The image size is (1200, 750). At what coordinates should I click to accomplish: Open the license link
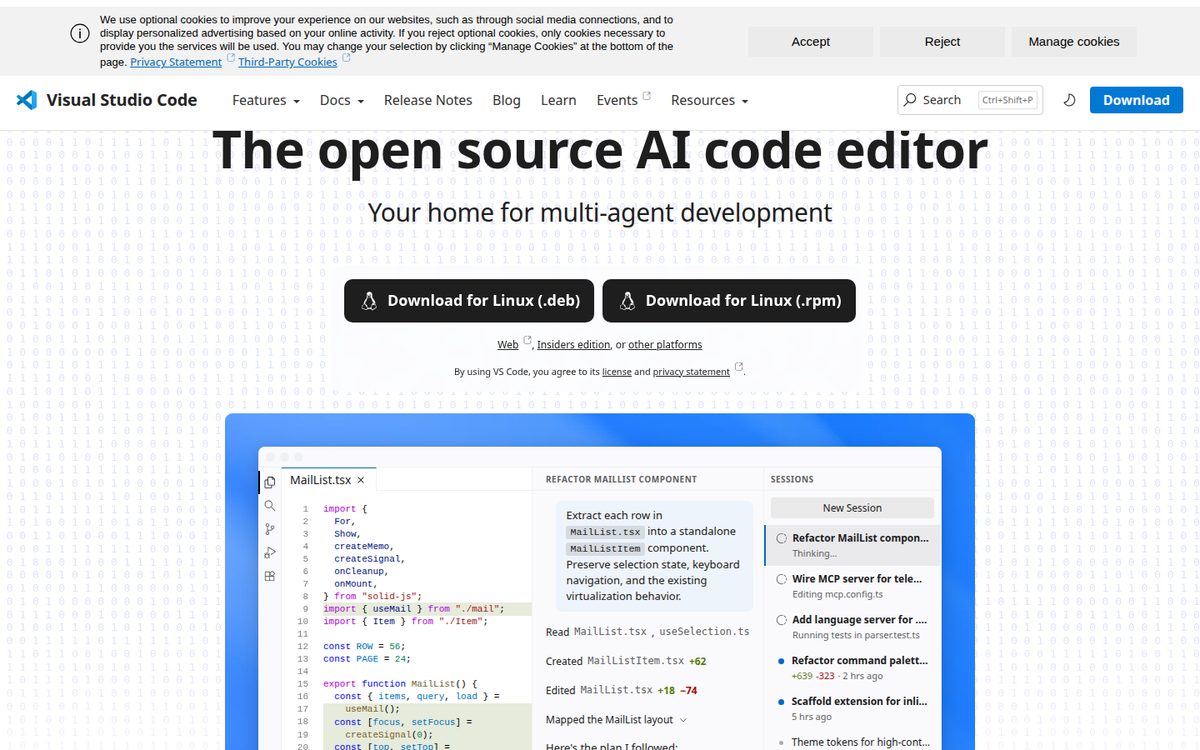click(x=617, y=372)
